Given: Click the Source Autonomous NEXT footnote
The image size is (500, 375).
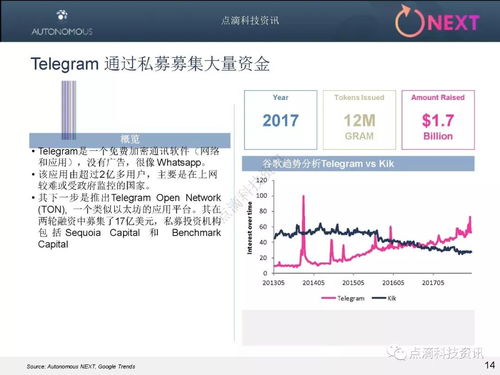Looking at the screenshot, I should coord(81,366).
